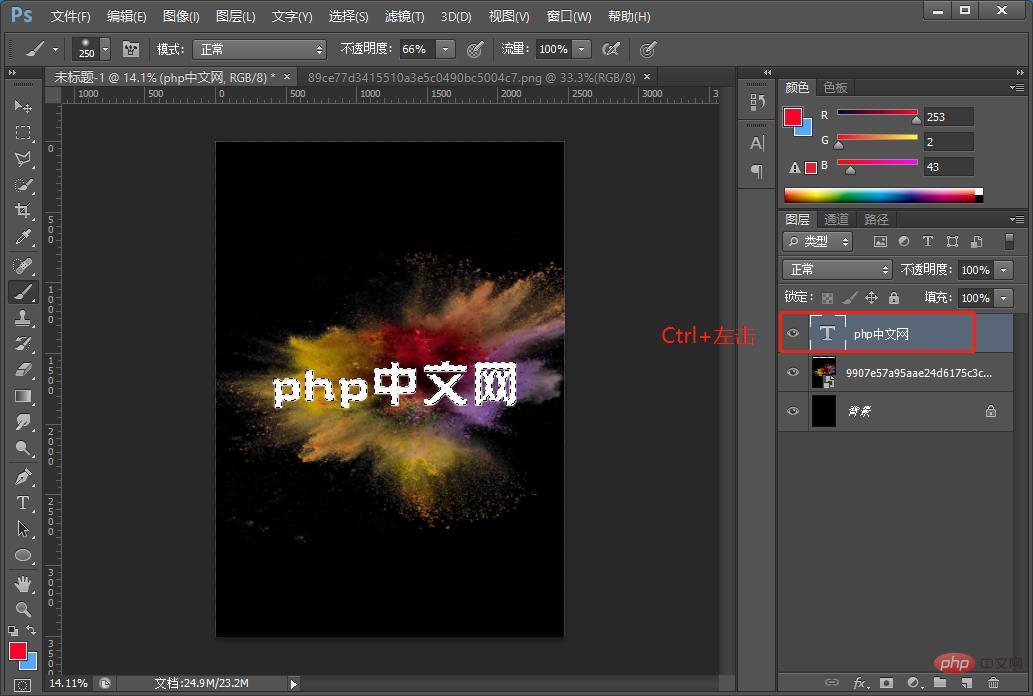Reset default foreground and background colors
The width and height of the screenshot is (1033, 696).
point(13,631)
